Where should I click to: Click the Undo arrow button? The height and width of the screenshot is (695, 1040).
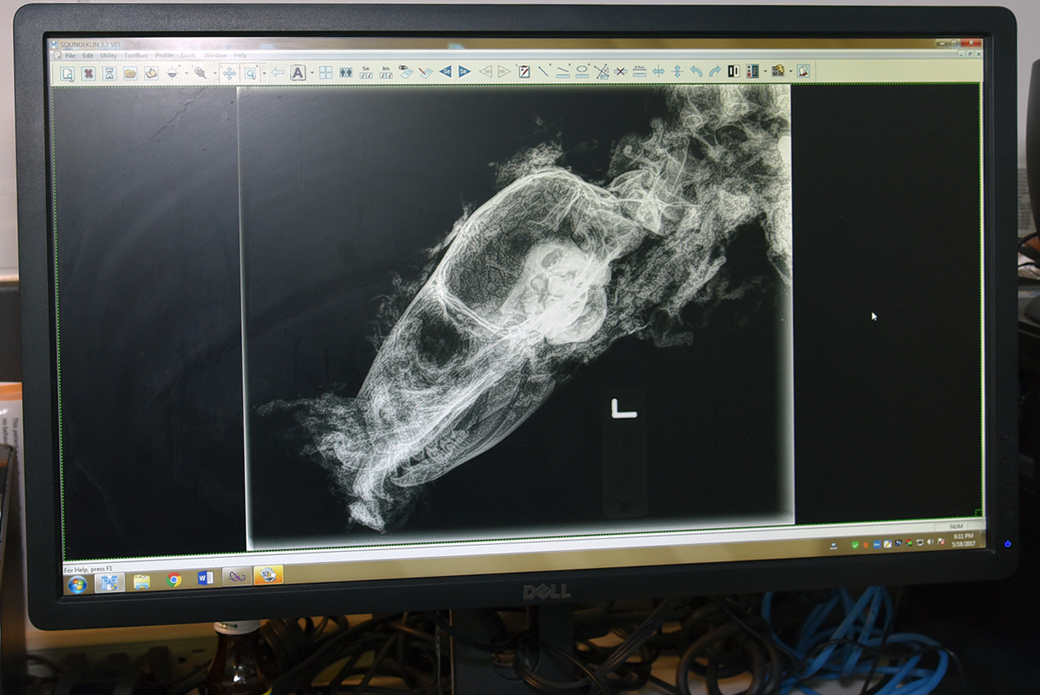[695, 71]
